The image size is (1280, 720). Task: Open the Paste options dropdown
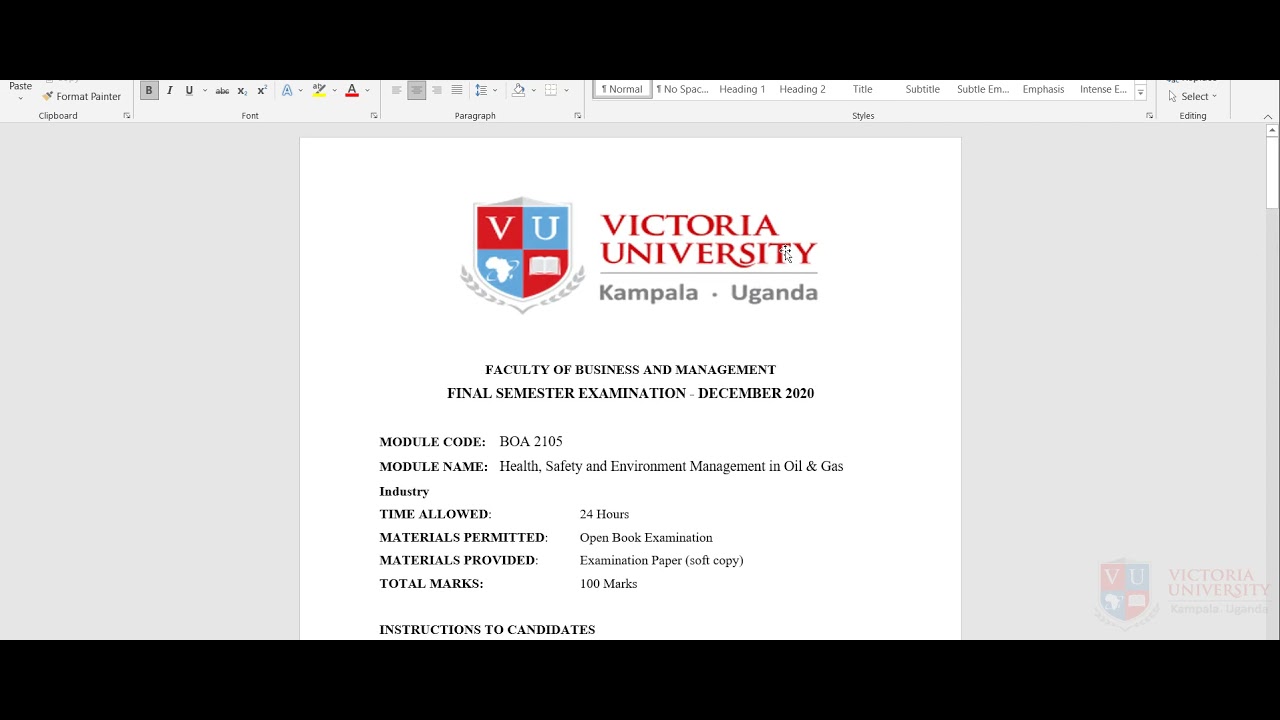[x=20, y=98]
